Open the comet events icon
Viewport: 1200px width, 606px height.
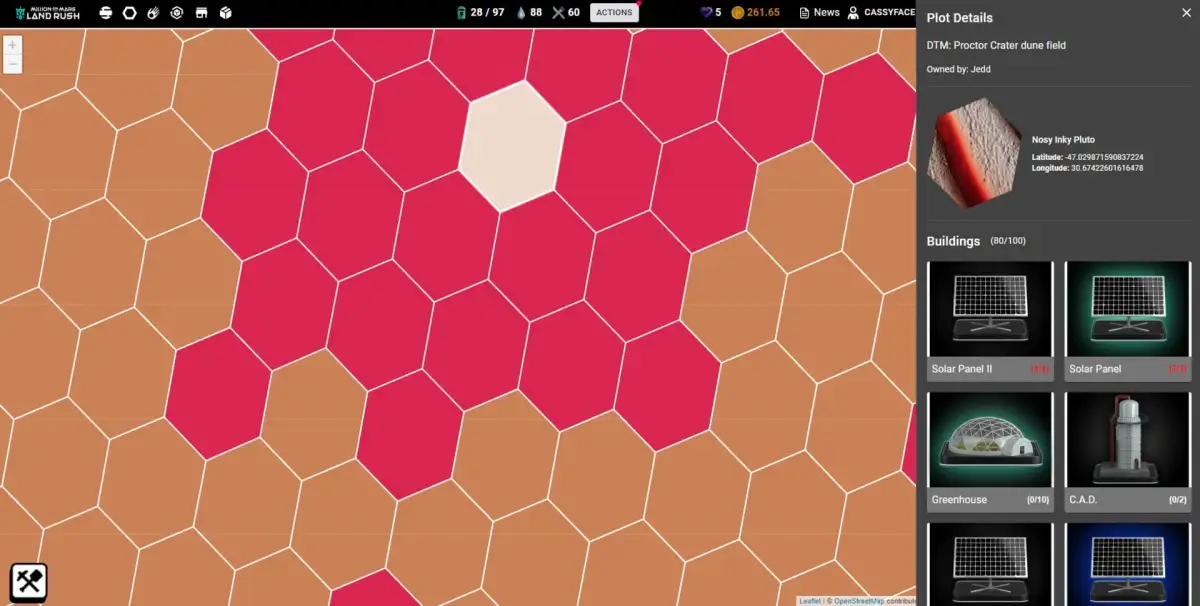pyautogui.click(x=153, y=12)
